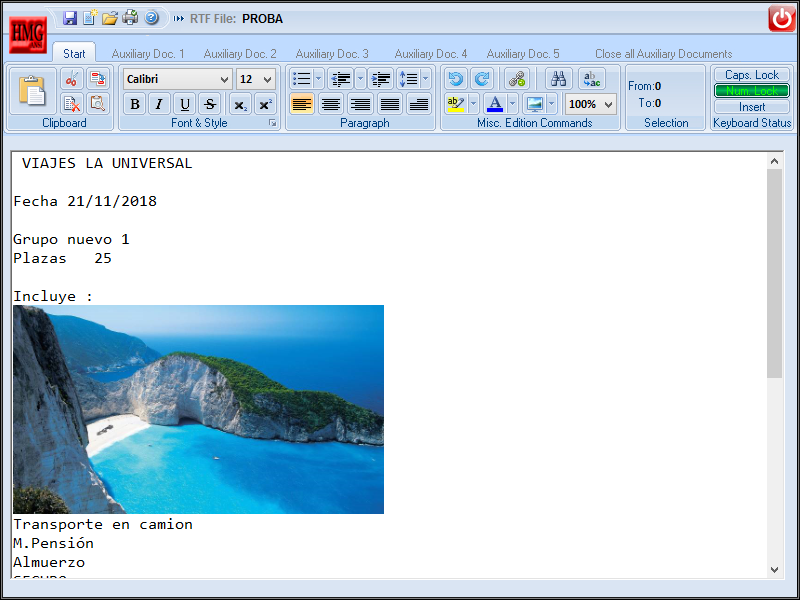
Task: Open a file using the folder icon
Action: tap(110, 18)
